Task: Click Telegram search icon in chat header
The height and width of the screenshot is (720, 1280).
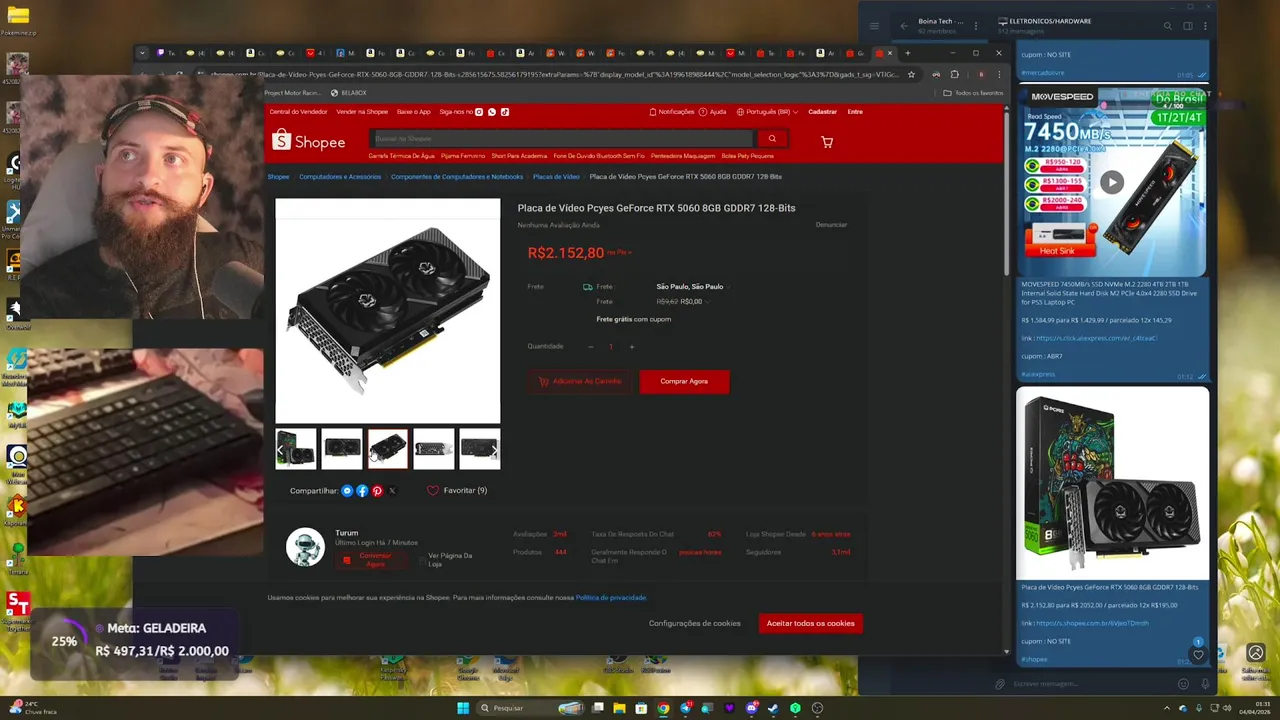Action: point(1167,26)
